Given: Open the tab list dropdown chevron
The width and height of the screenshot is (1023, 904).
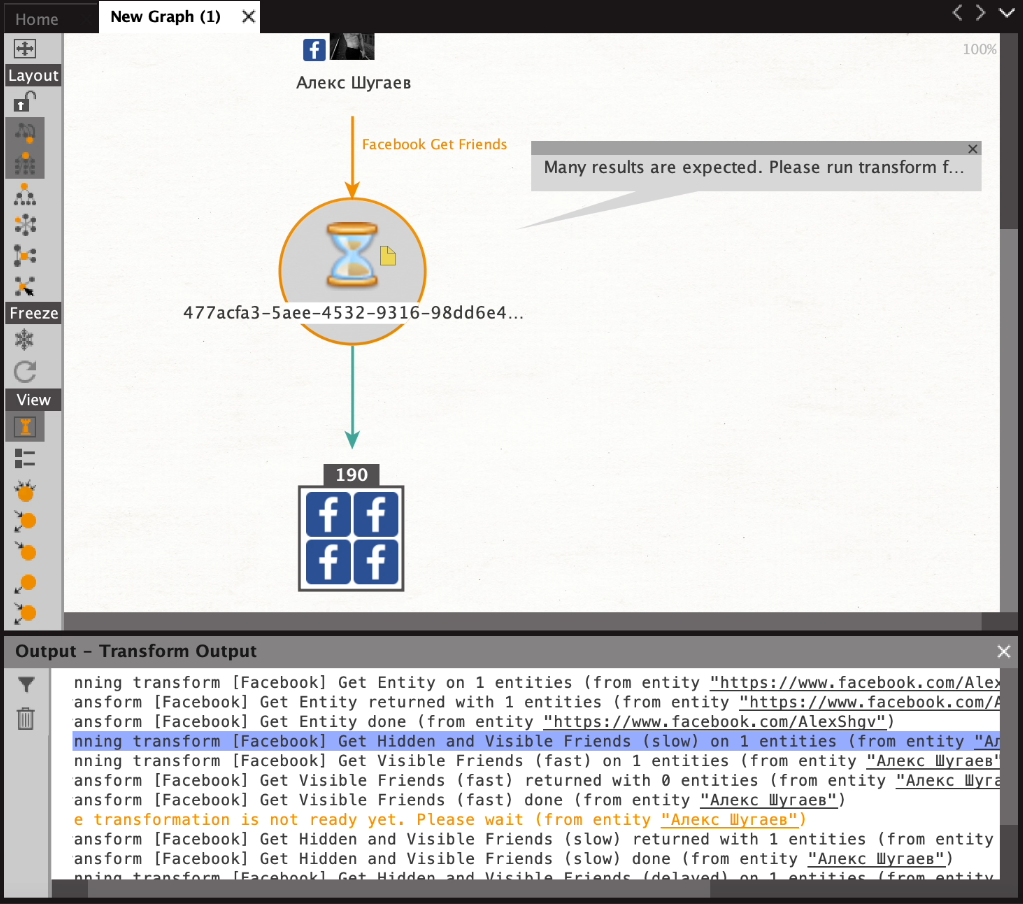Looking at the screenshot, I should pos(1007,13).
